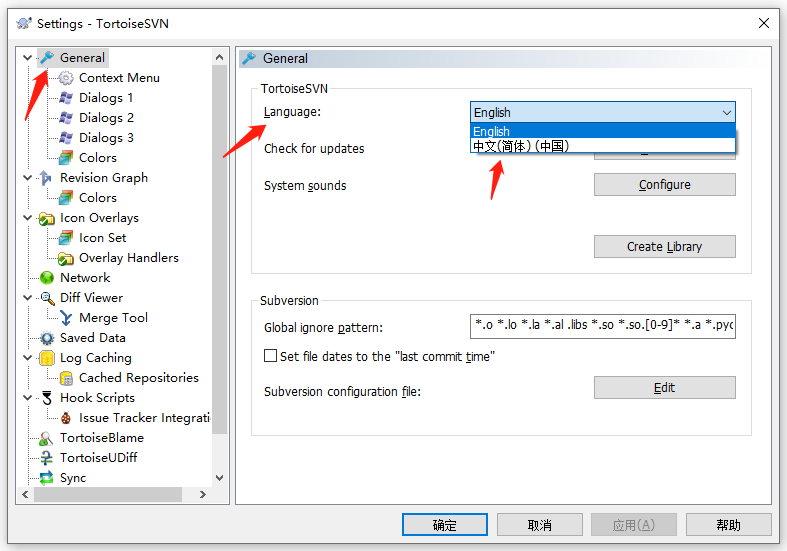Select the Overlay Handlers row text
This screenshot has width=787, height=551.
click(x=128, y=258)
